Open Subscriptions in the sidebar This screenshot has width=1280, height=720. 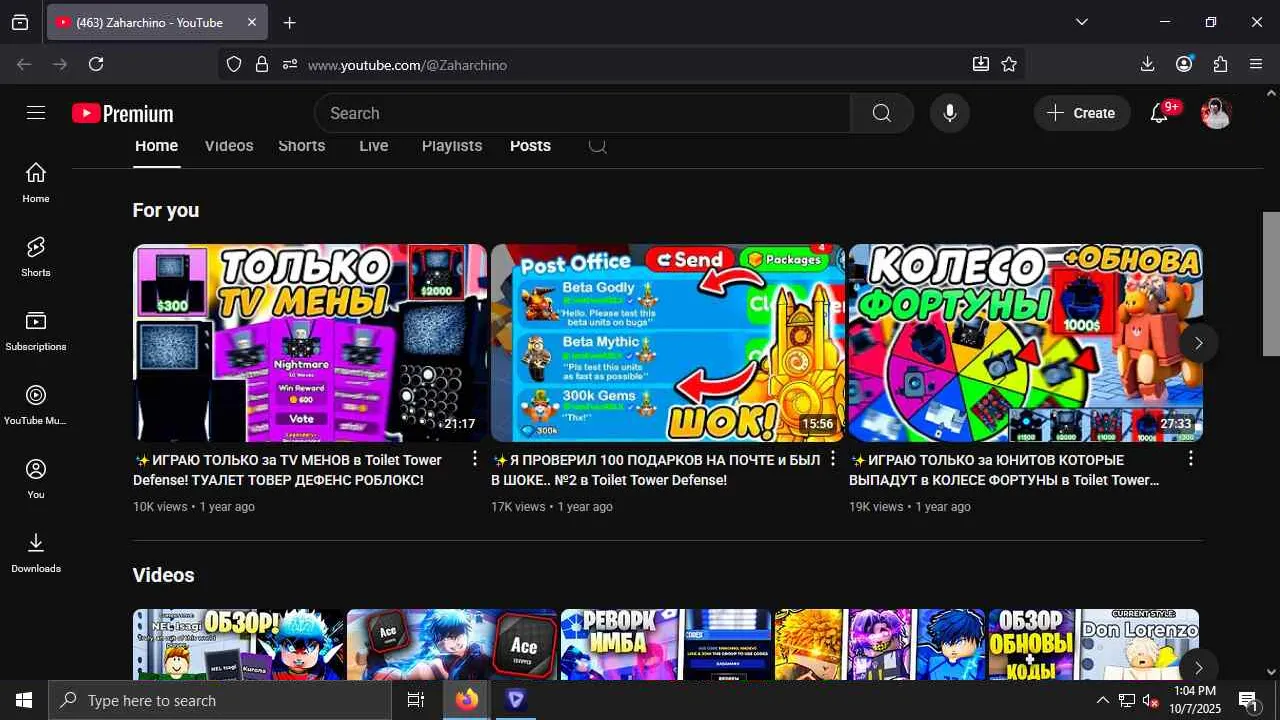click(x=36, y=331)
